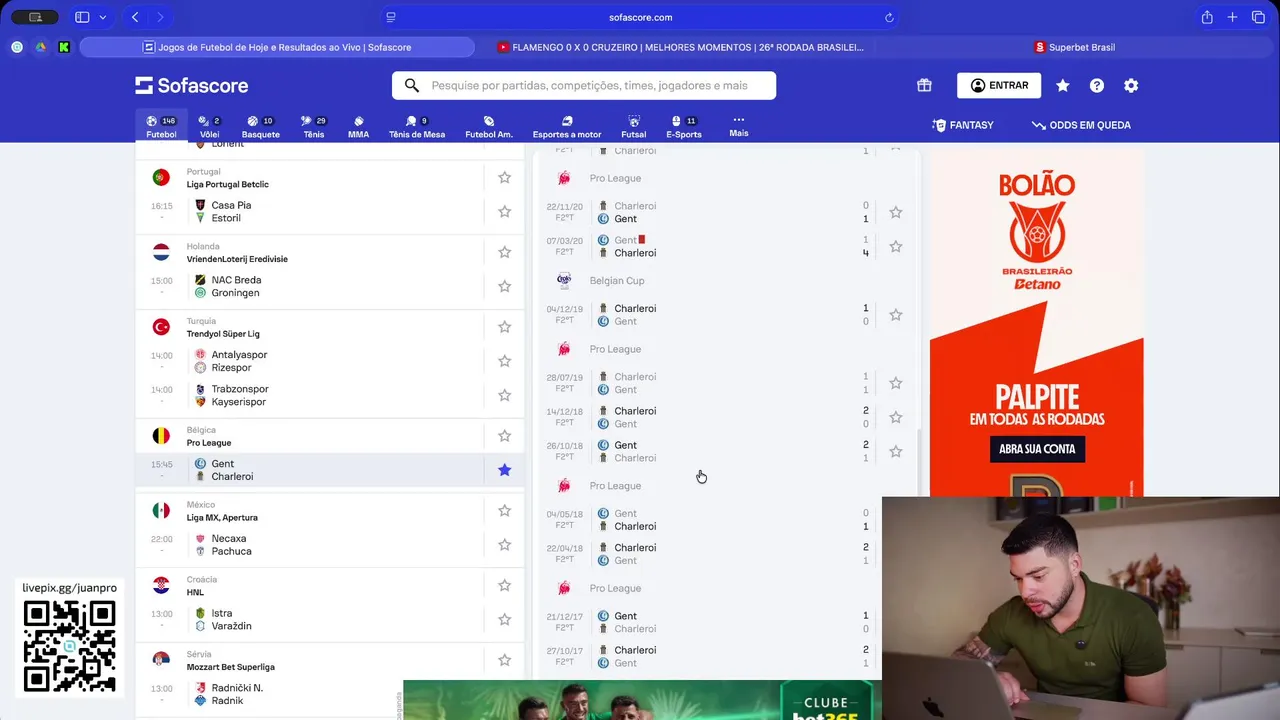The image size is (1280, 720).
Task: Open the Mais sports dropdown
Action: click(x=739, y=126)
